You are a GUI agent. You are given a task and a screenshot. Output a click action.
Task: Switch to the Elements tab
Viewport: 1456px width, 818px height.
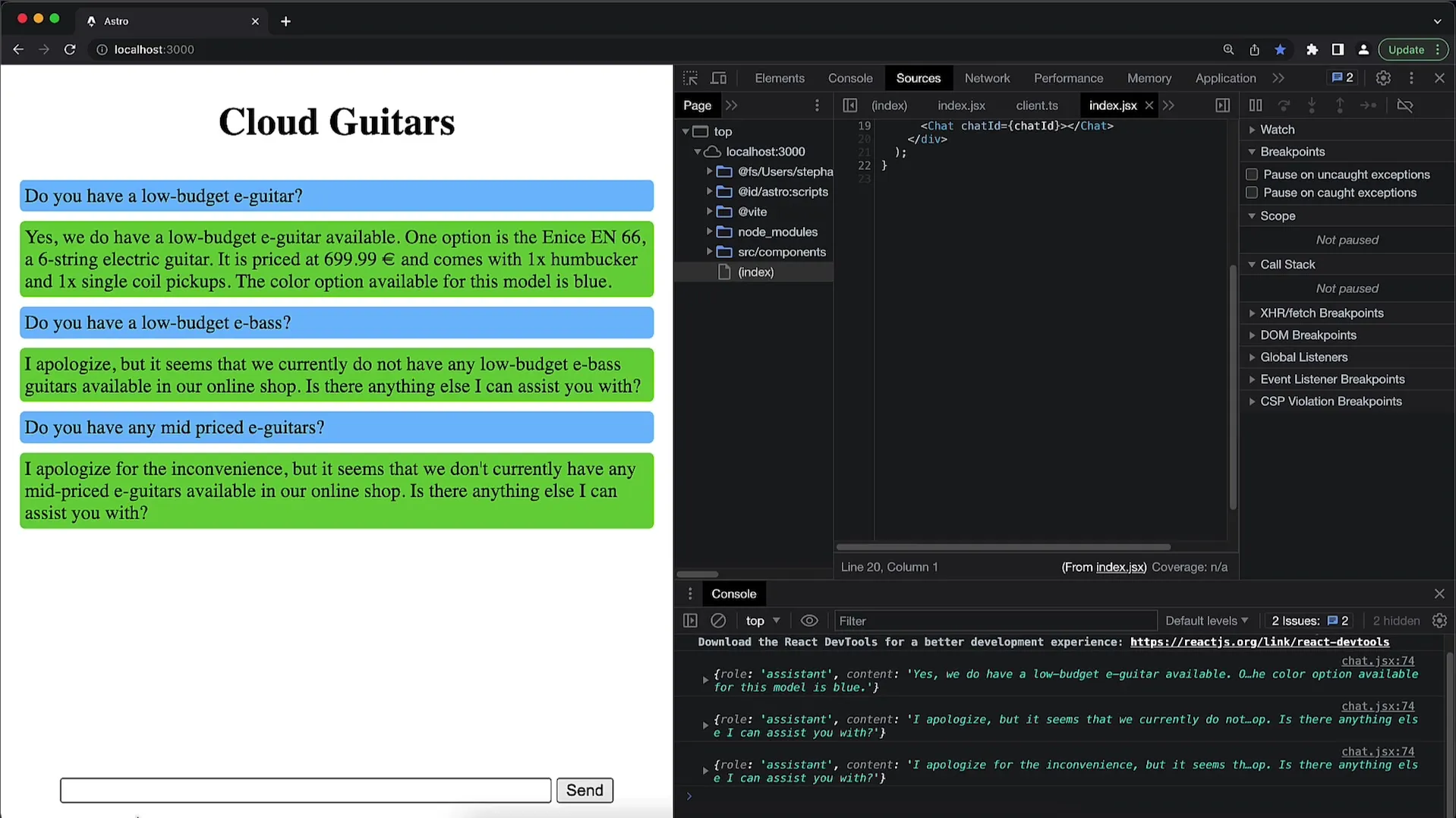click(779, 78)
